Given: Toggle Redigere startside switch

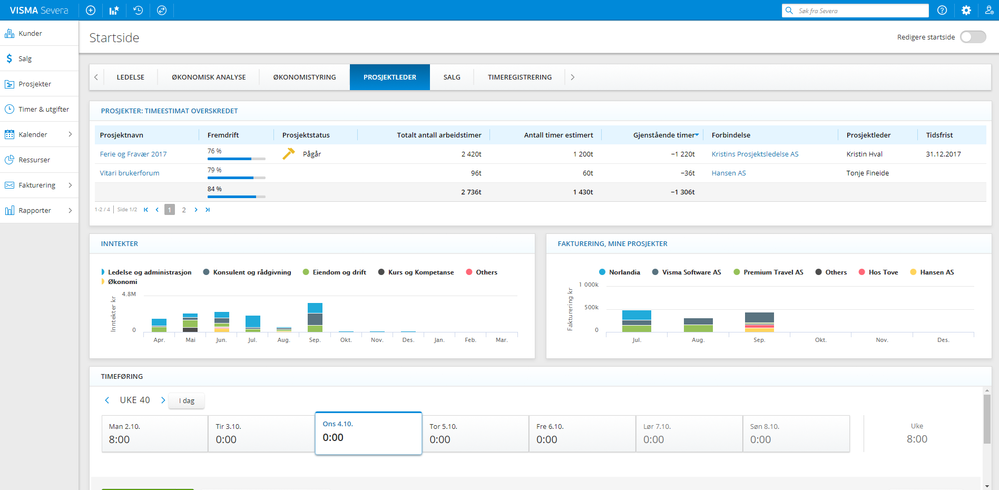Looking at the screenshot, I should tap(973, 37).
